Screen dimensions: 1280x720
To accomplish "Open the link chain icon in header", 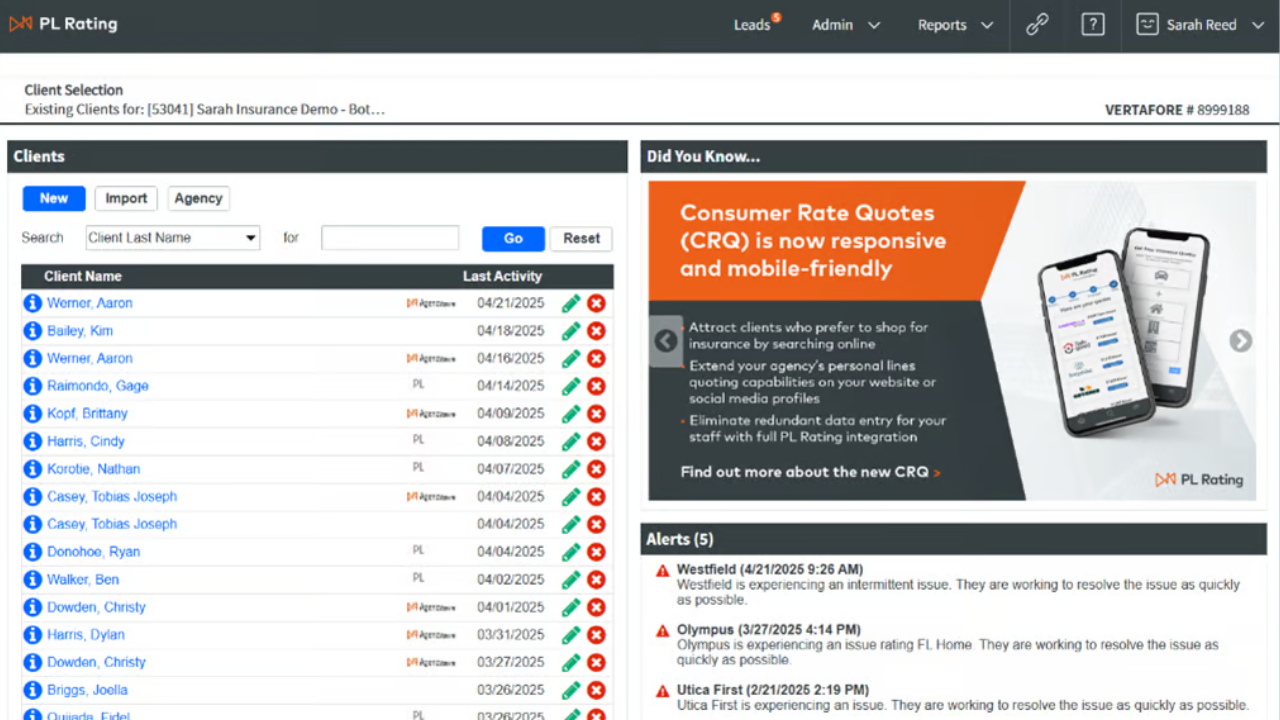I will click(x=1037, y=25).
